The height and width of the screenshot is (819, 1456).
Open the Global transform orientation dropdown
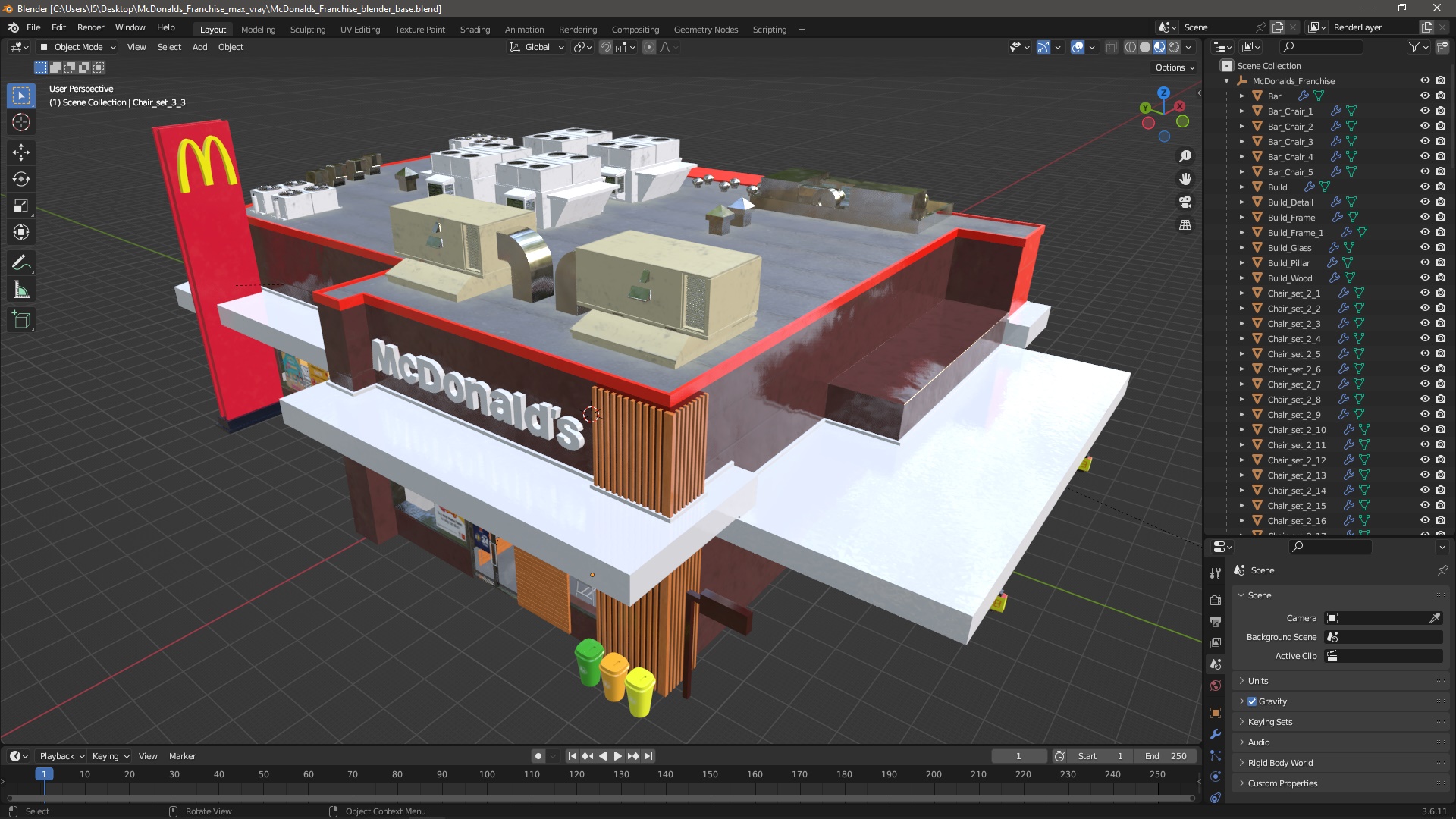[537, 47]
